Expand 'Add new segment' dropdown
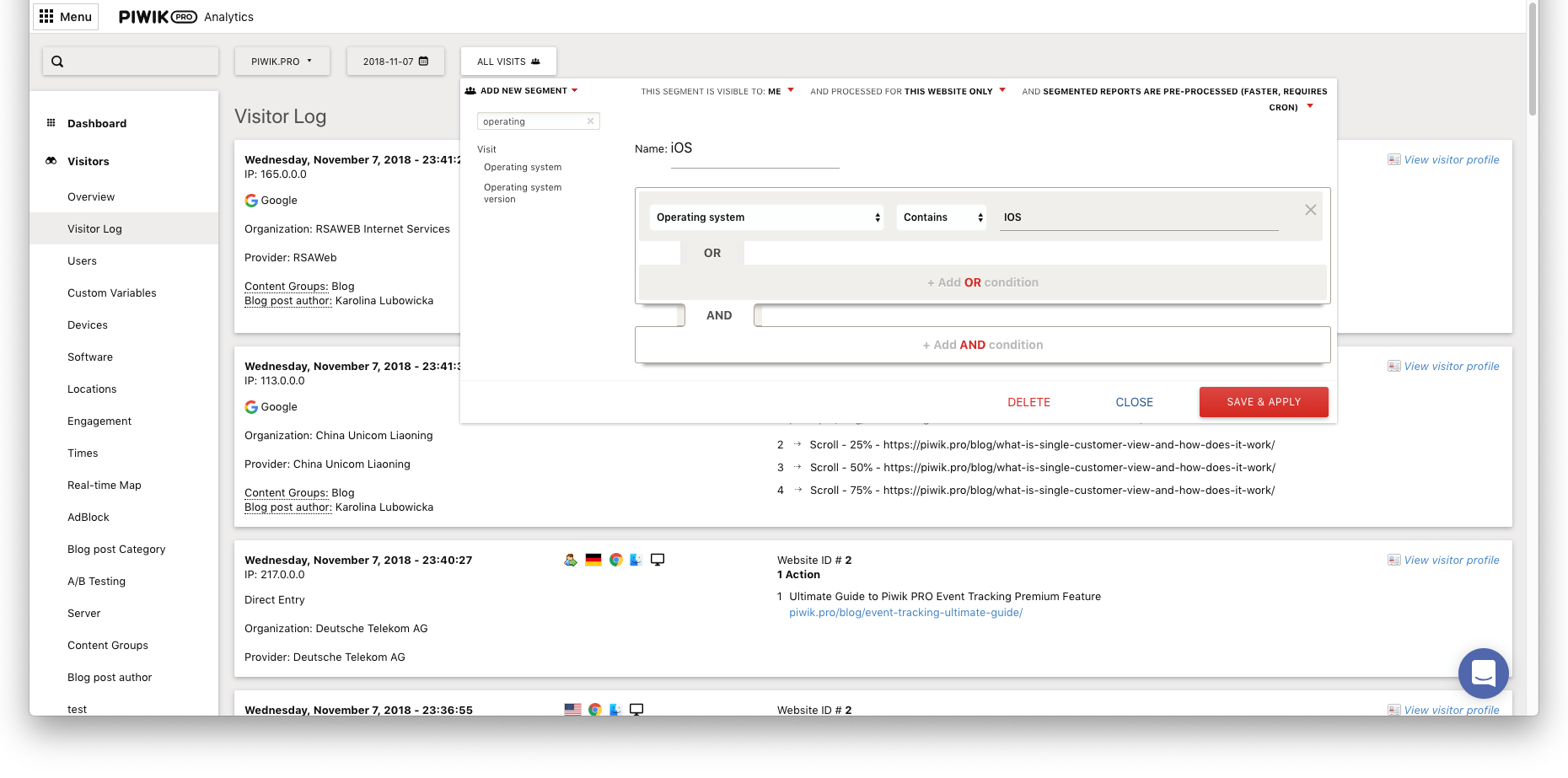Image resolution: width=1568 pixels, height=778 pixels. (523, 91)
